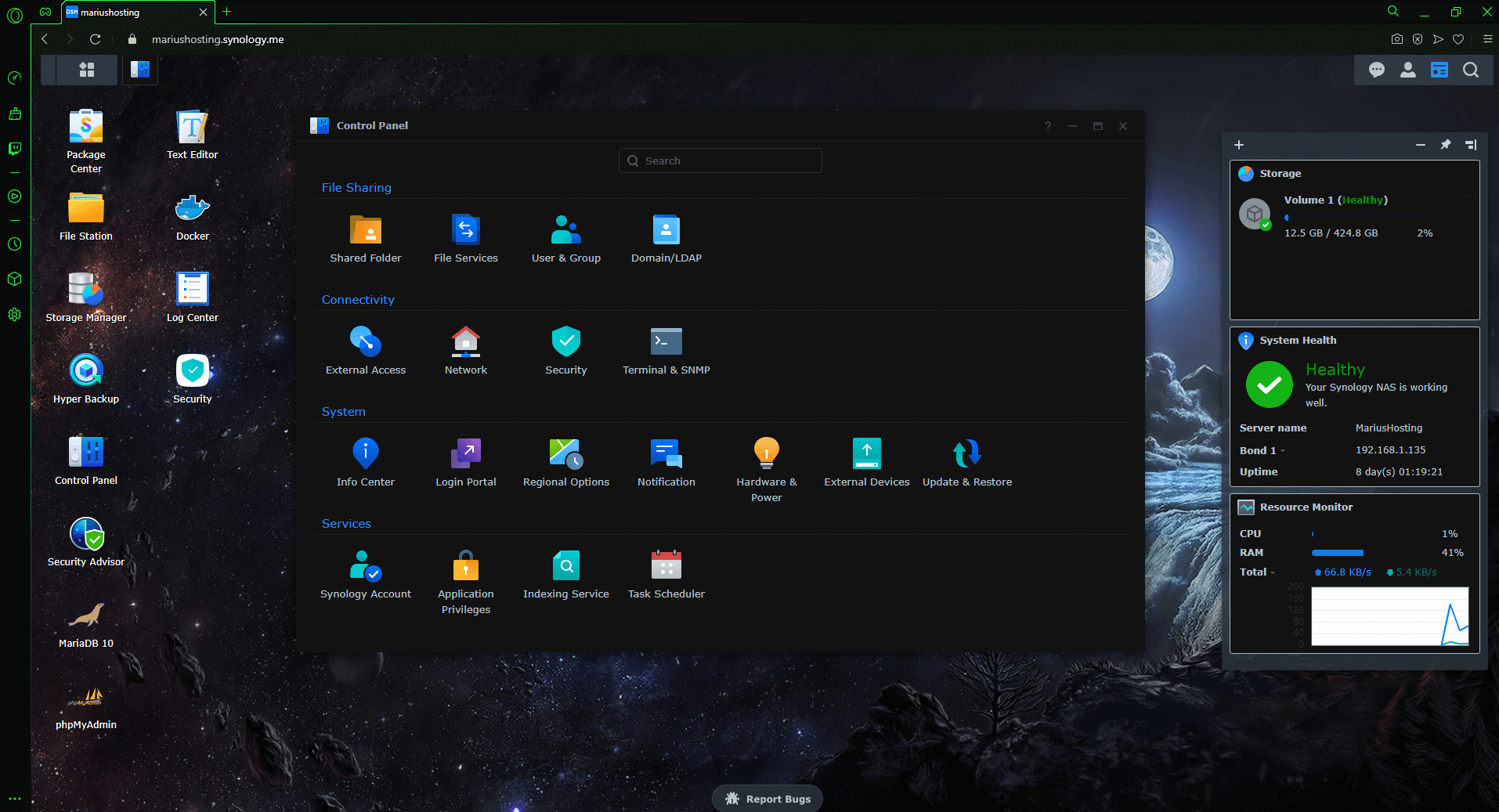Toggle the widgets panel icon
The image size is (1499, 812).
point(1439,70)
